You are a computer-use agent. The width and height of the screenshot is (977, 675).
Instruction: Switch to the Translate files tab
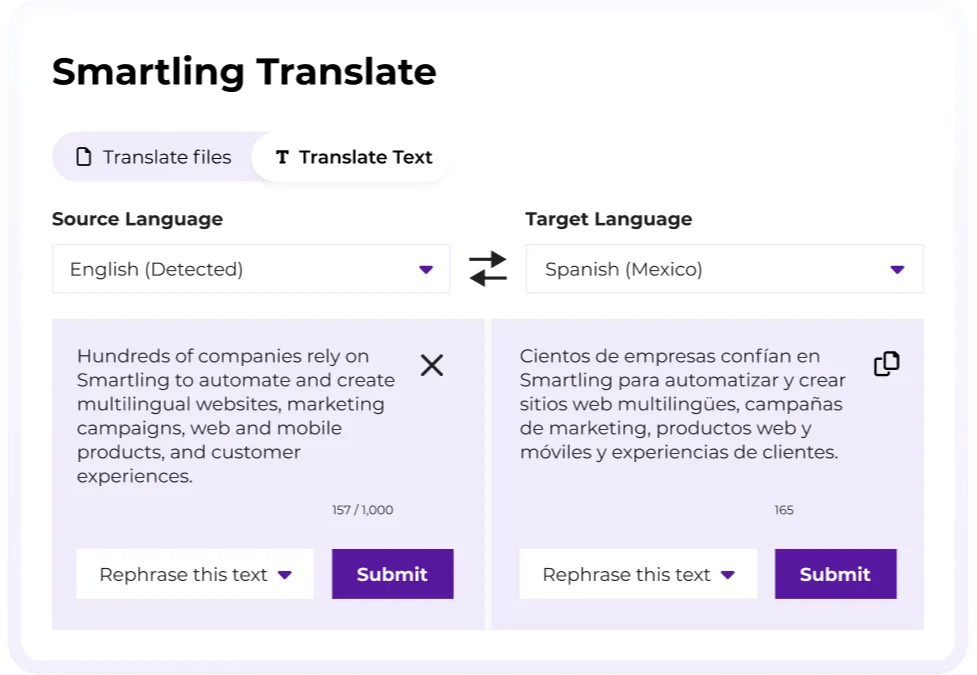pos(155,157)
